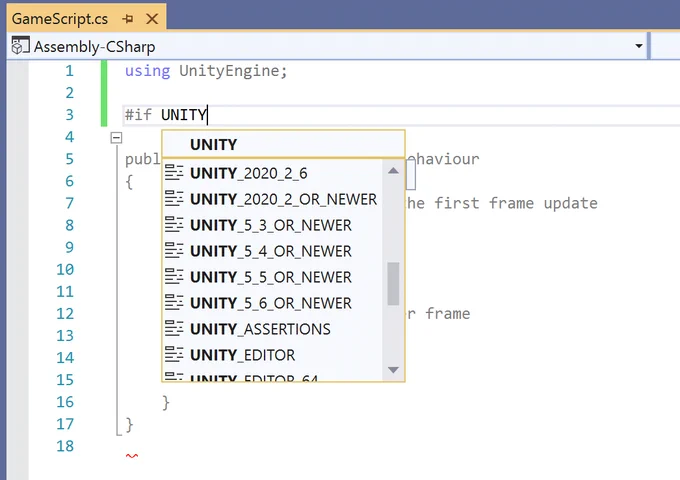Click the completion list scroll down arrow

click(393, 370)
